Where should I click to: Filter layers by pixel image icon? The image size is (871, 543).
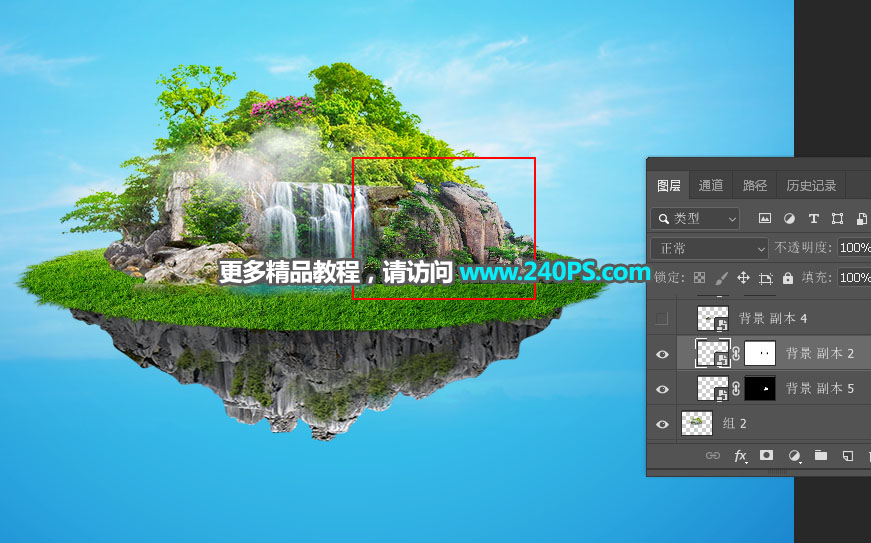pos(765,219)
